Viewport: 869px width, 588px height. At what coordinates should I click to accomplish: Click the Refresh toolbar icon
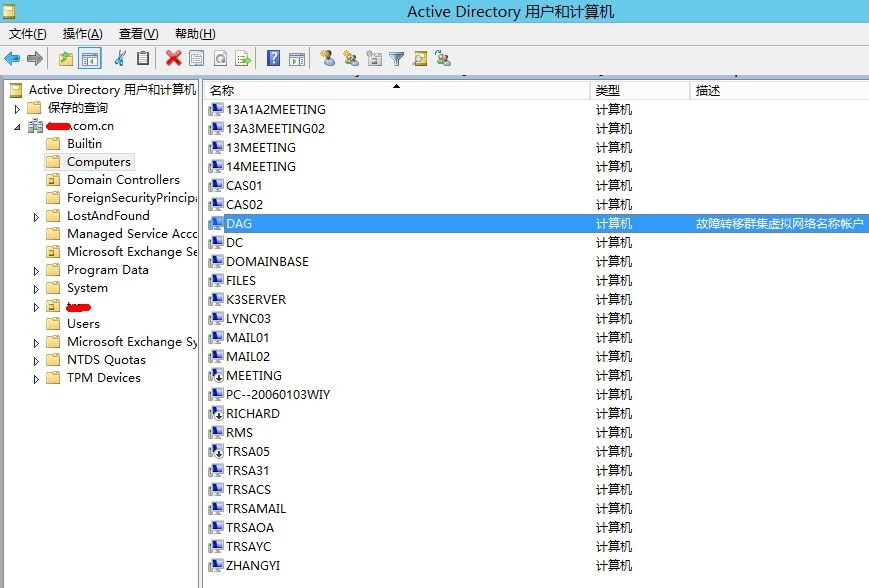click(220, 58)
